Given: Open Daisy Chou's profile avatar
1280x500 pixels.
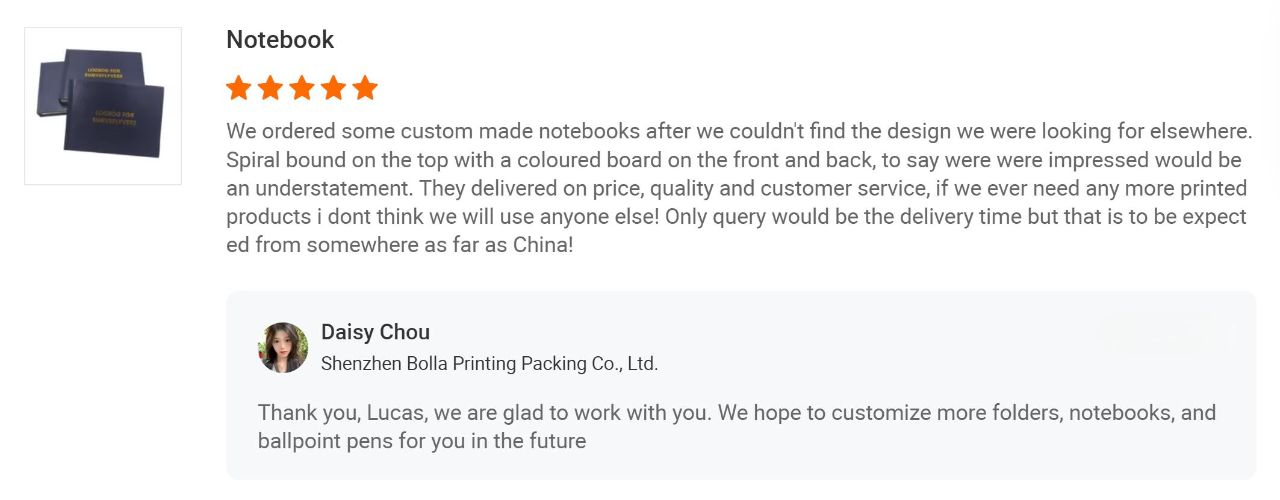Looking at the screenshot, I should tap(283, 347).
